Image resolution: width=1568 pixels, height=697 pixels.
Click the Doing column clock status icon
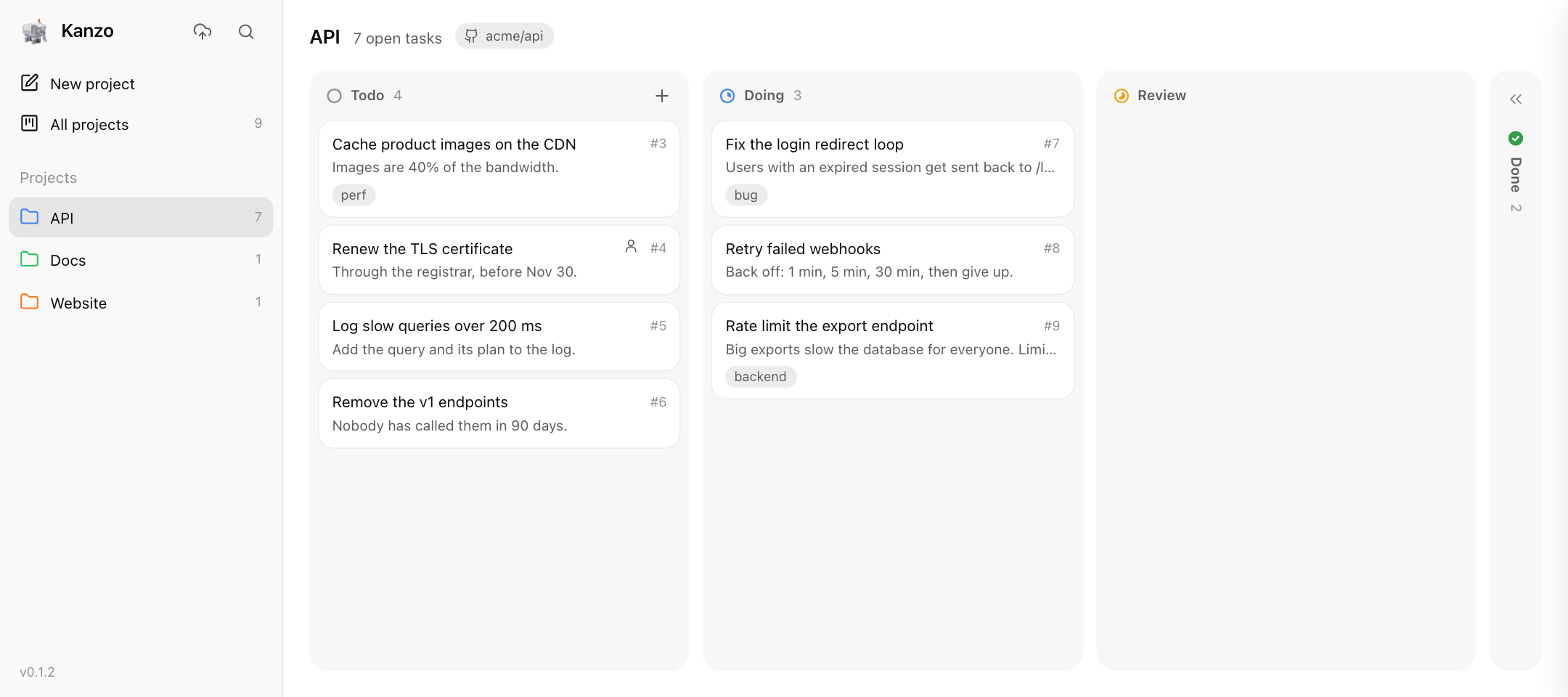[727, 96]
